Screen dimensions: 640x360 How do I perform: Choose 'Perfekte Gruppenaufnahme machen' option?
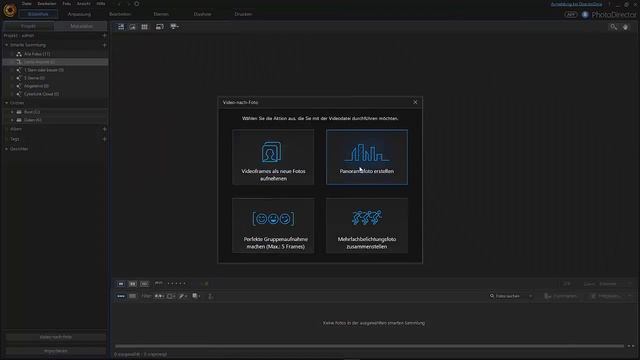tap(273, 226)
